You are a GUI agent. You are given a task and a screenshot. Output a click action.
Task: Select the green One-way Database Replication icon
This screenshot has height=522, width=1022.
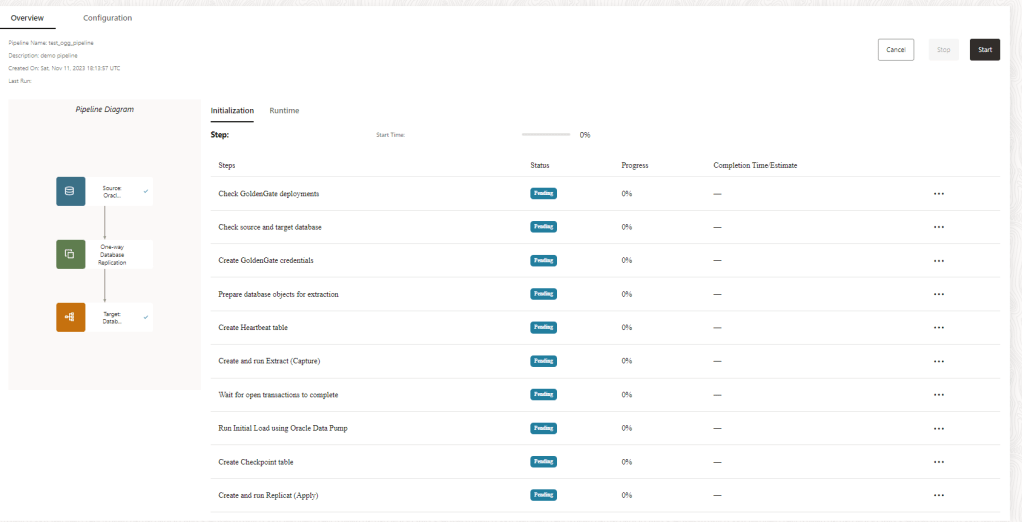(x=70, y=254)
